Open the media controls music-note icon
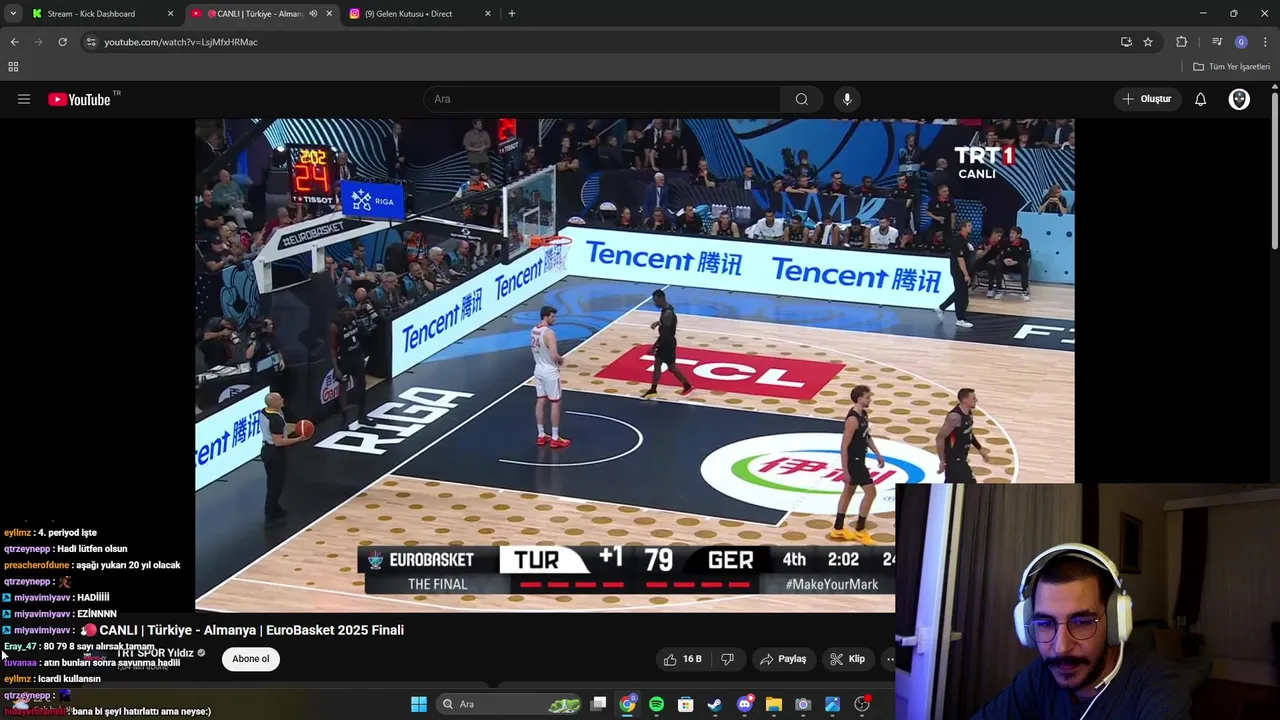 pyautogui.click(x=1216, y=42)
